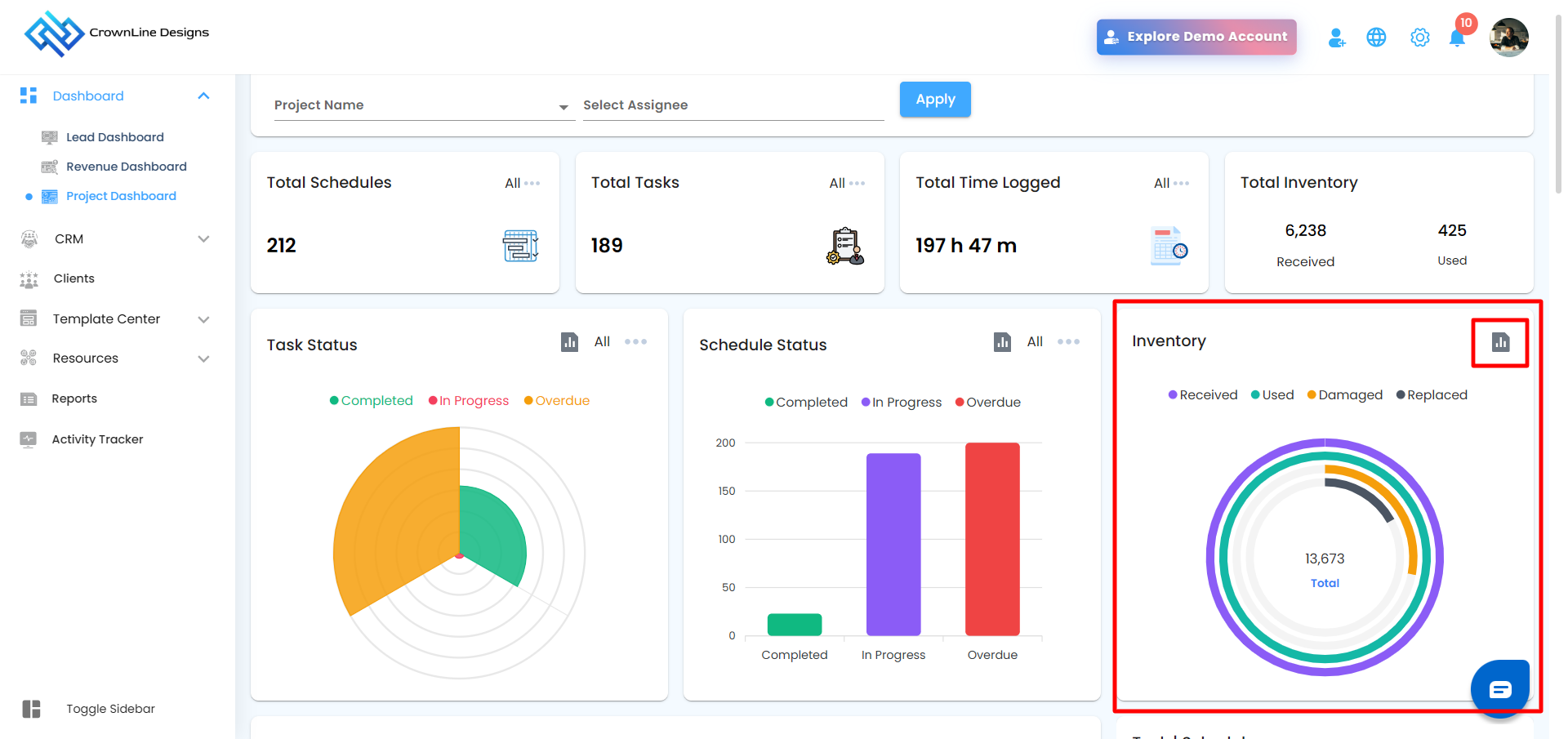Click the globe language icon
The width and height of the screenshot is (1568, 739).
[1376, 38]
